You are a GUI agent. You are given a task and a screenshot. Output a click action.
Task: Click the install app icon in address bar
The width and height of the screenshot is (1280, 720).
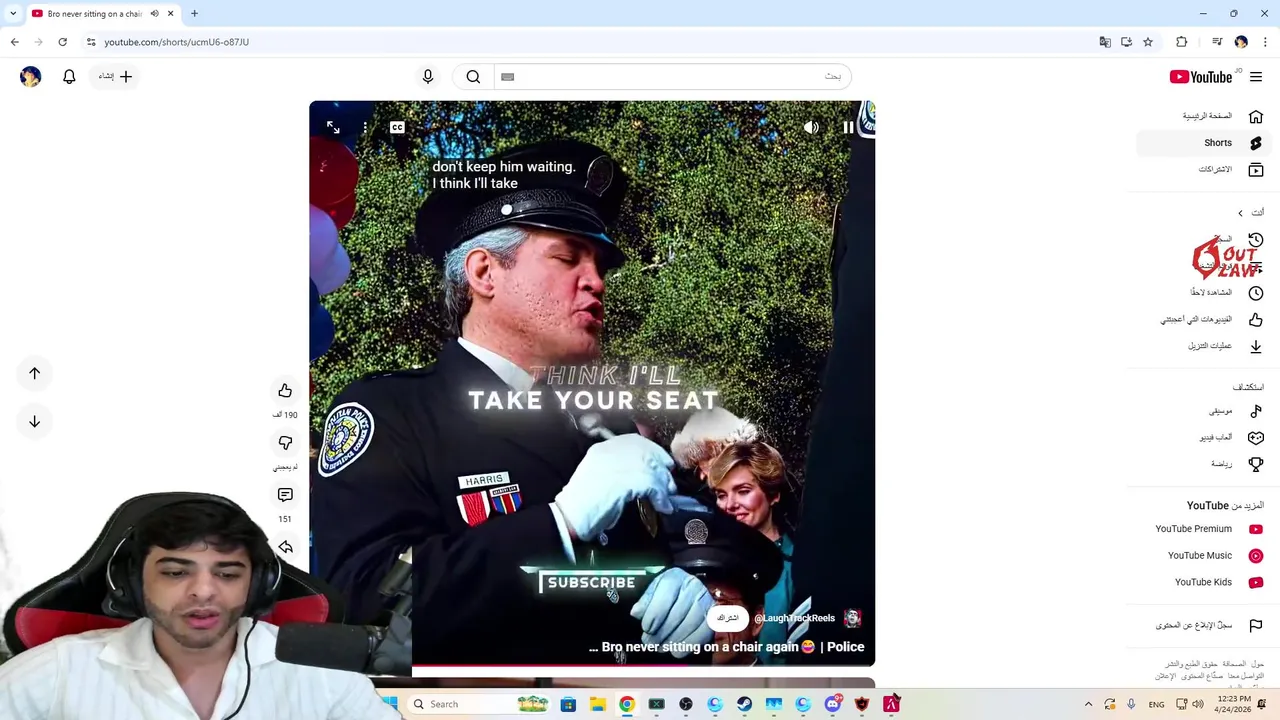[1126, 42]
